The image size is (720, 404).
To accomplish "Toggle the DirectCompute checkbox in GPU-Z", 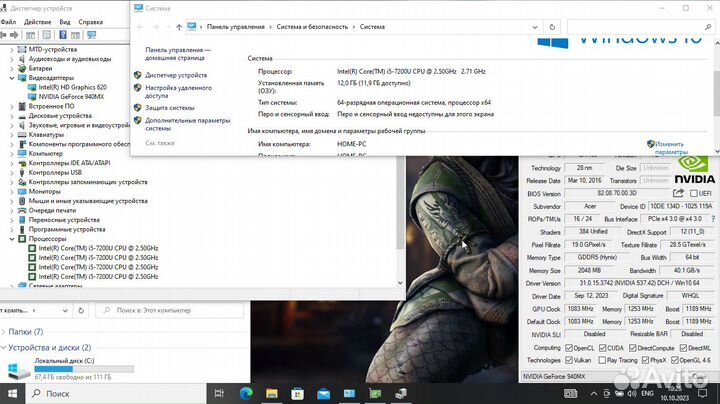I will coord(632,348).
